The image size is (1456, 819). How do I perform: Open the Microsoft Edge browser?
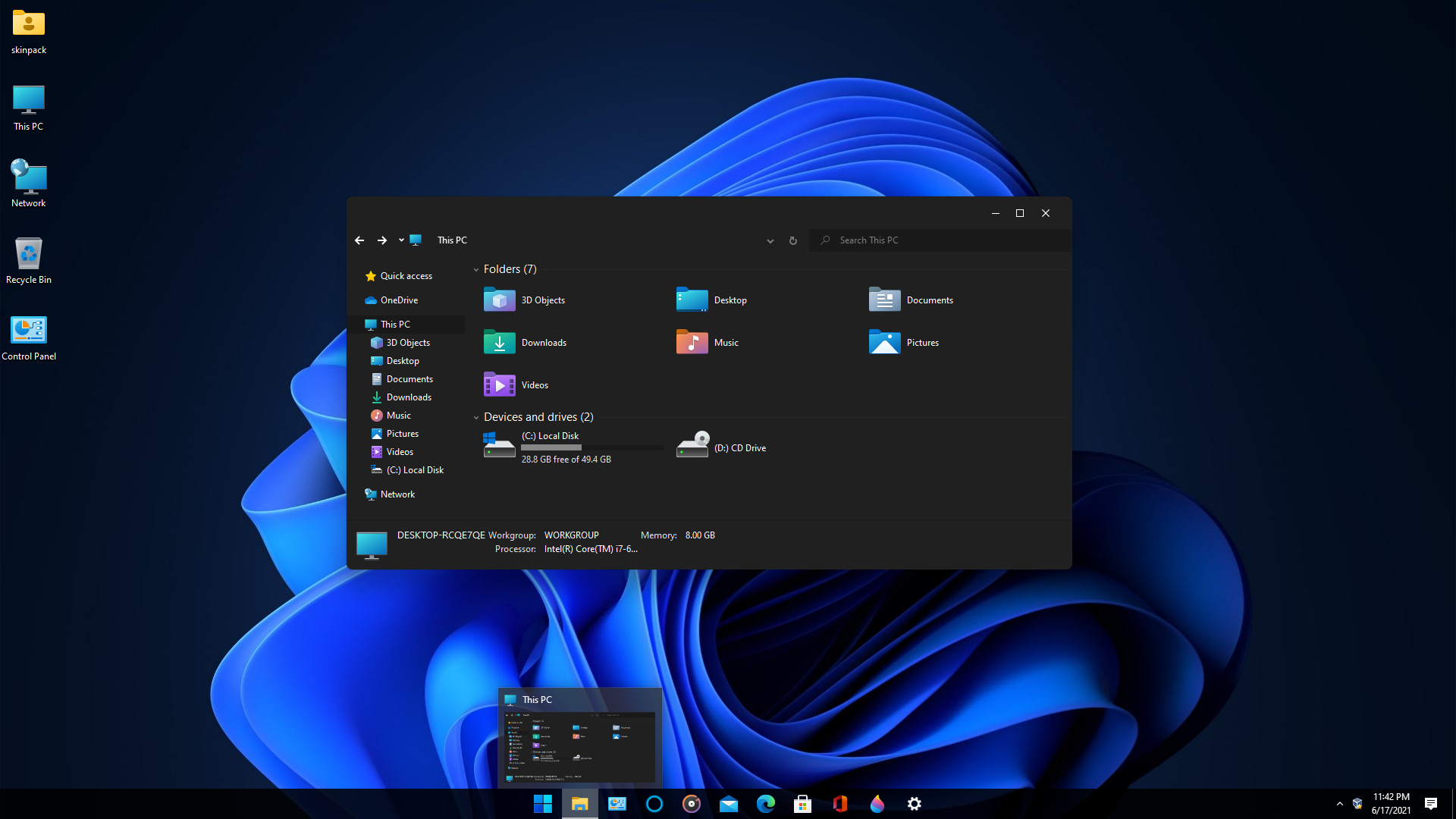(x=765, y=803)
